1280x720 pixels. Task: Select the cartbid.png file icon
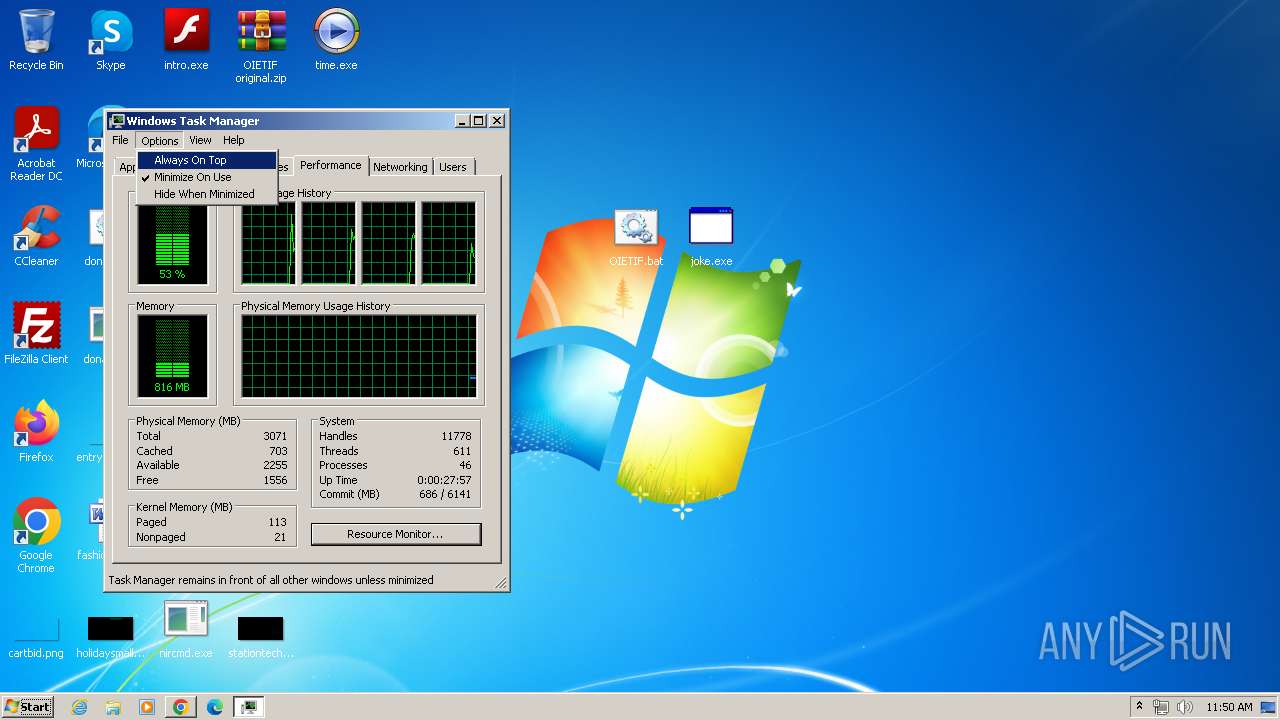point(36,638)
